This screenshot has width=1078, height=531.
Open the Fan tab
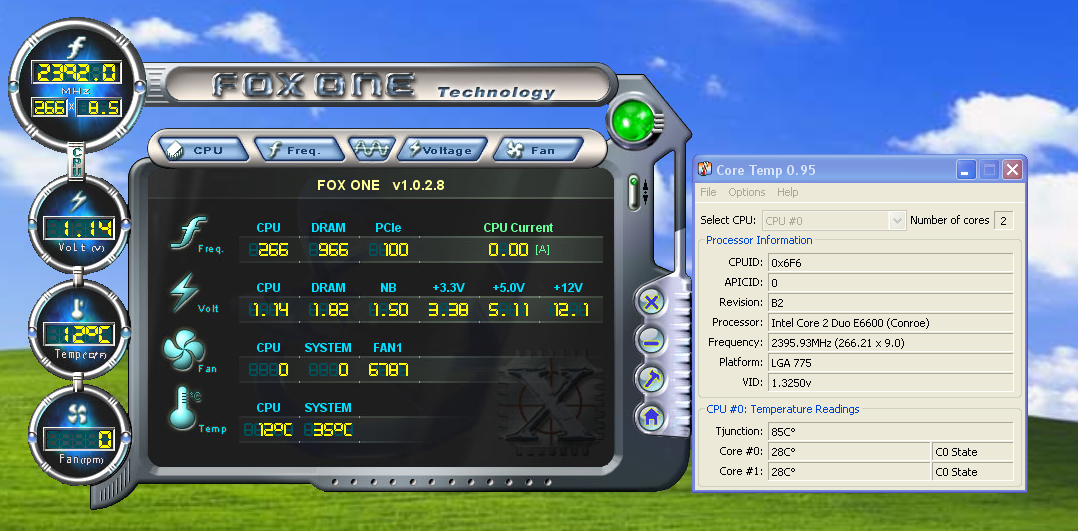(539, 150)
